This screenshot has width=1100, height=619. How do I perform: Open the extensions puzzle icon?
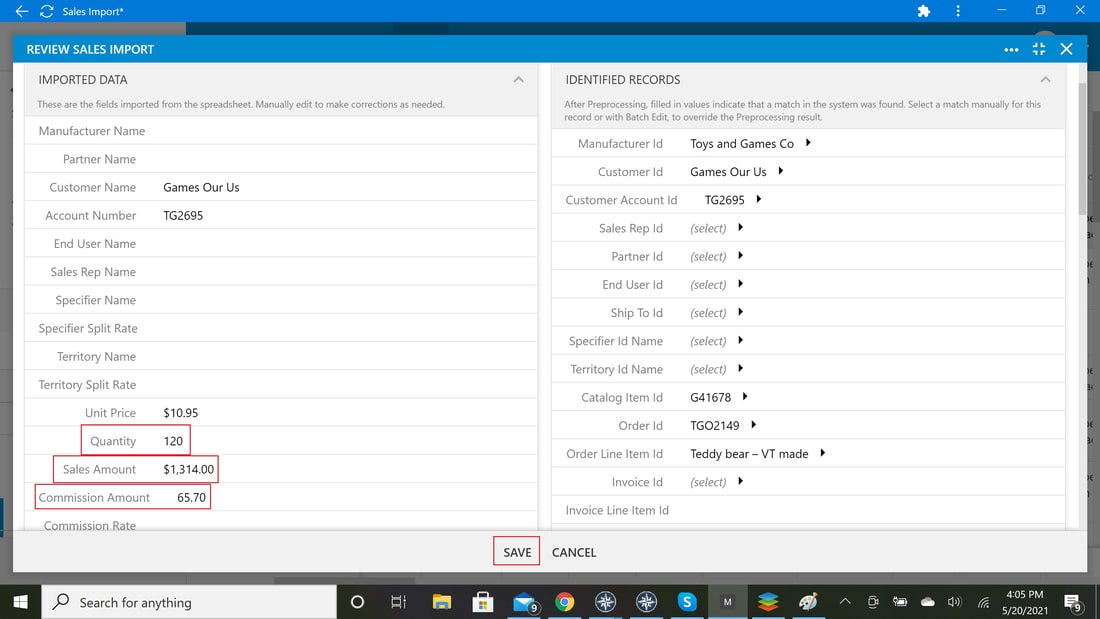coord(924,11)
